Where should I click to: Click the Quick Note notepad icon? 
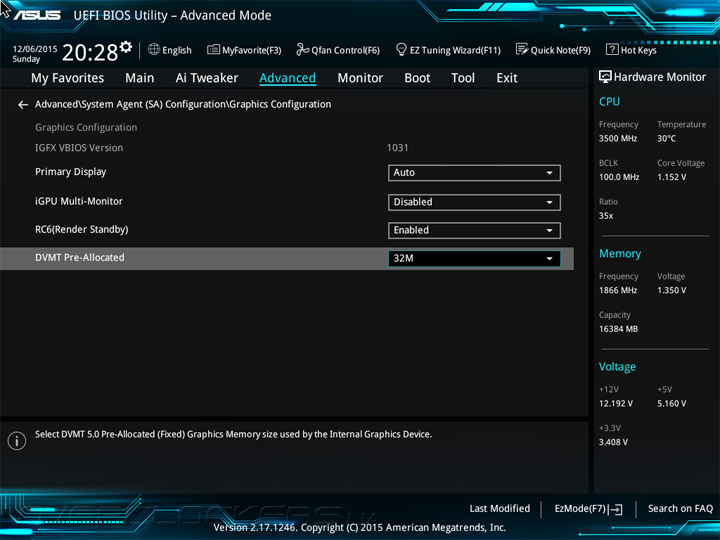(x=522, y=49)
